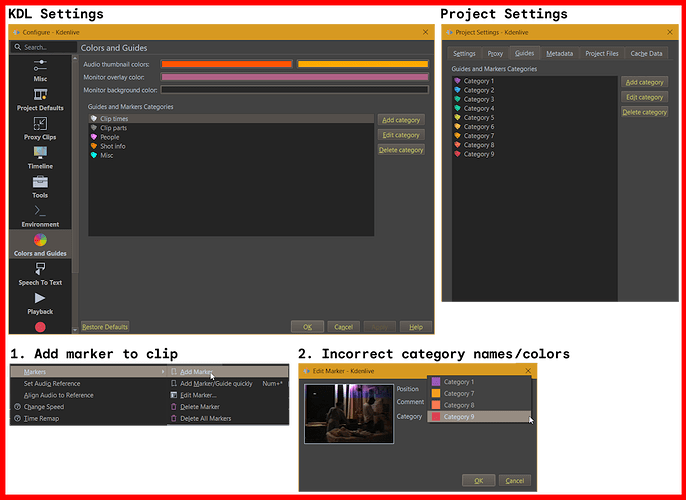
Task: Select the Clip times category row
Action: point(231,119)
